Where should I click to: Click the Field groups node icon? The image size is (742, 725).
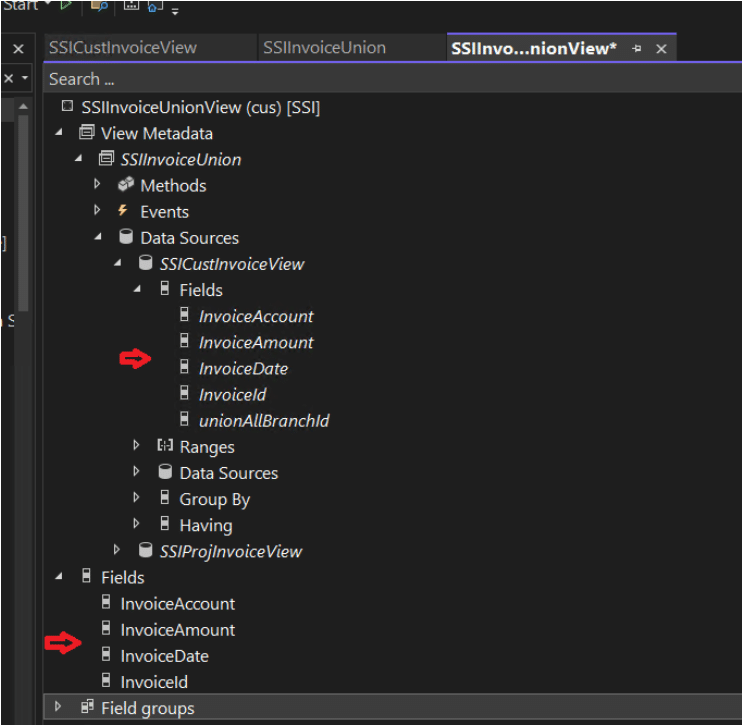pyautogui.click(x=86, y=708)
